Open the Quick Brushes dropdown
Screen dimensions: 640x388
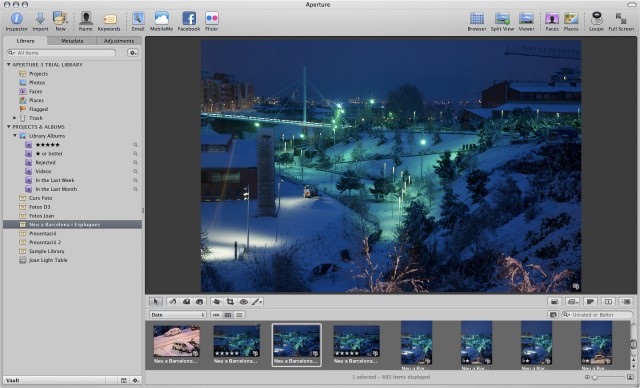tap(257, 302)
